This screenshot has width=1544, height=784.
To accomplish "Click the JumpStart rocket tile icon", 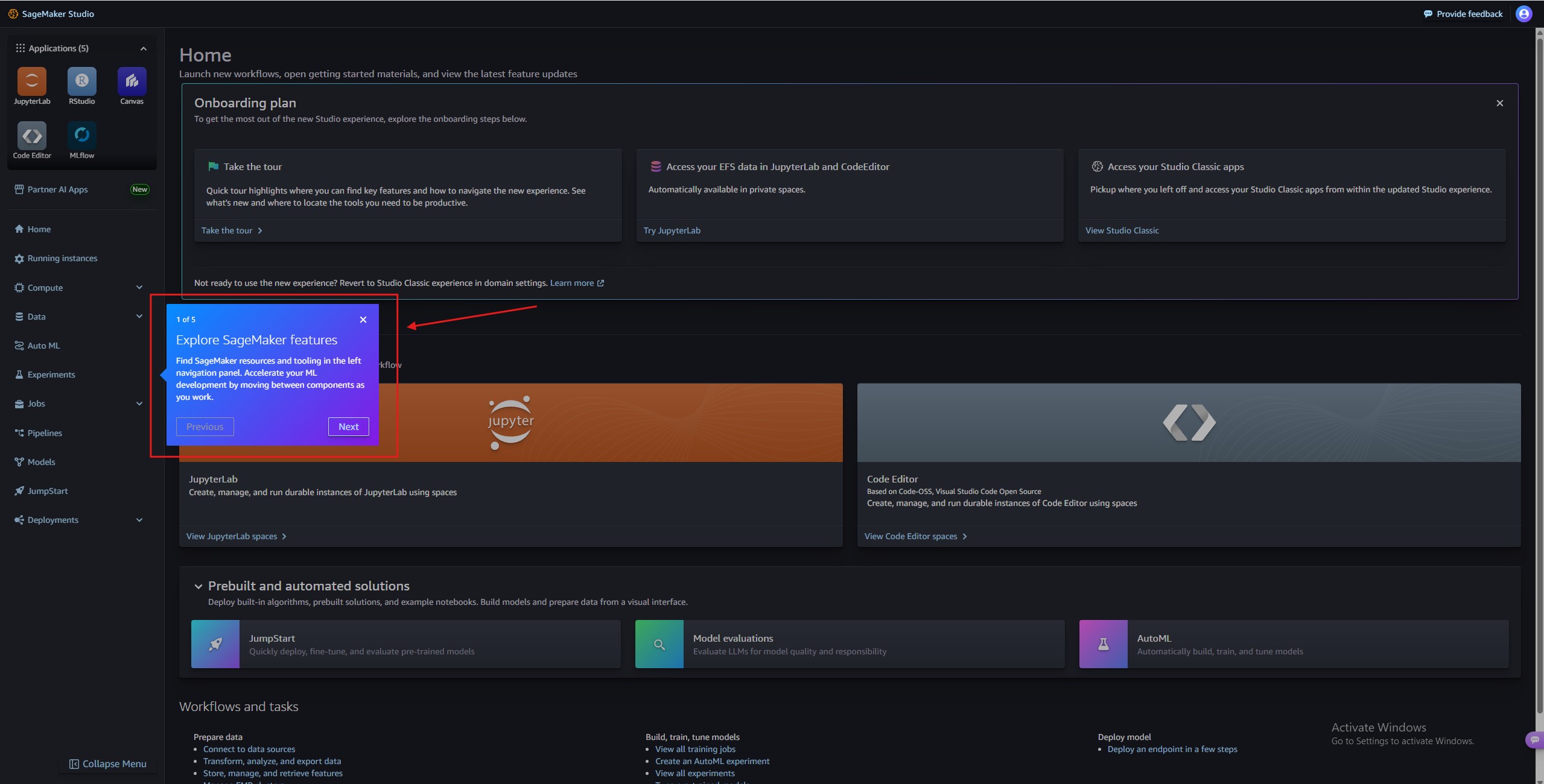I will 215,644.
